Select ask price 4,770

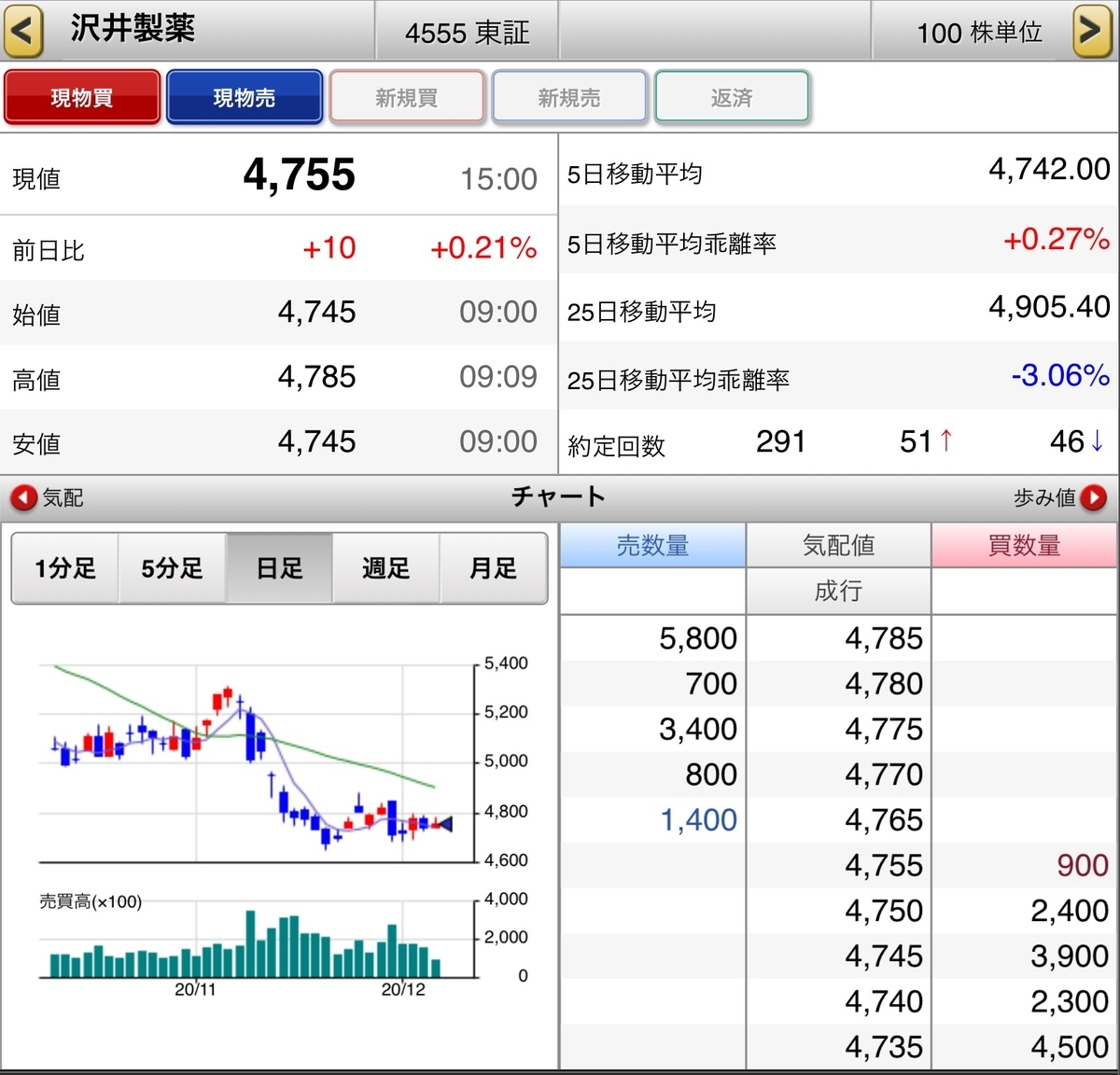[884, 775]
